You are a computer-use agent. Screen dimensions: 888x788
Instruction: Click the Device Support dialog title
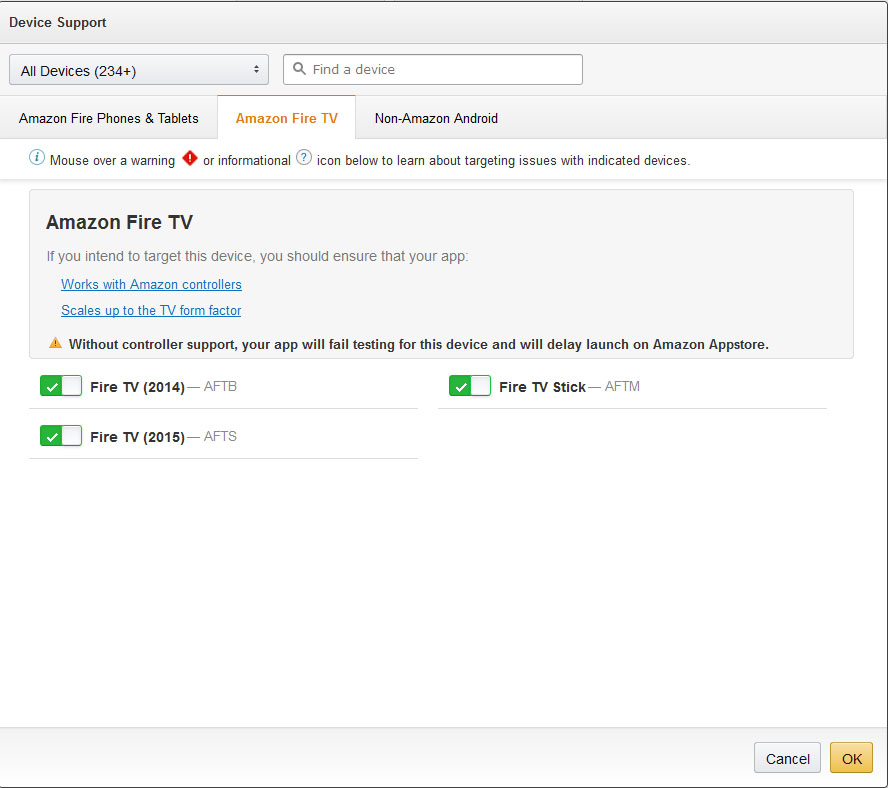coord(58,23)
